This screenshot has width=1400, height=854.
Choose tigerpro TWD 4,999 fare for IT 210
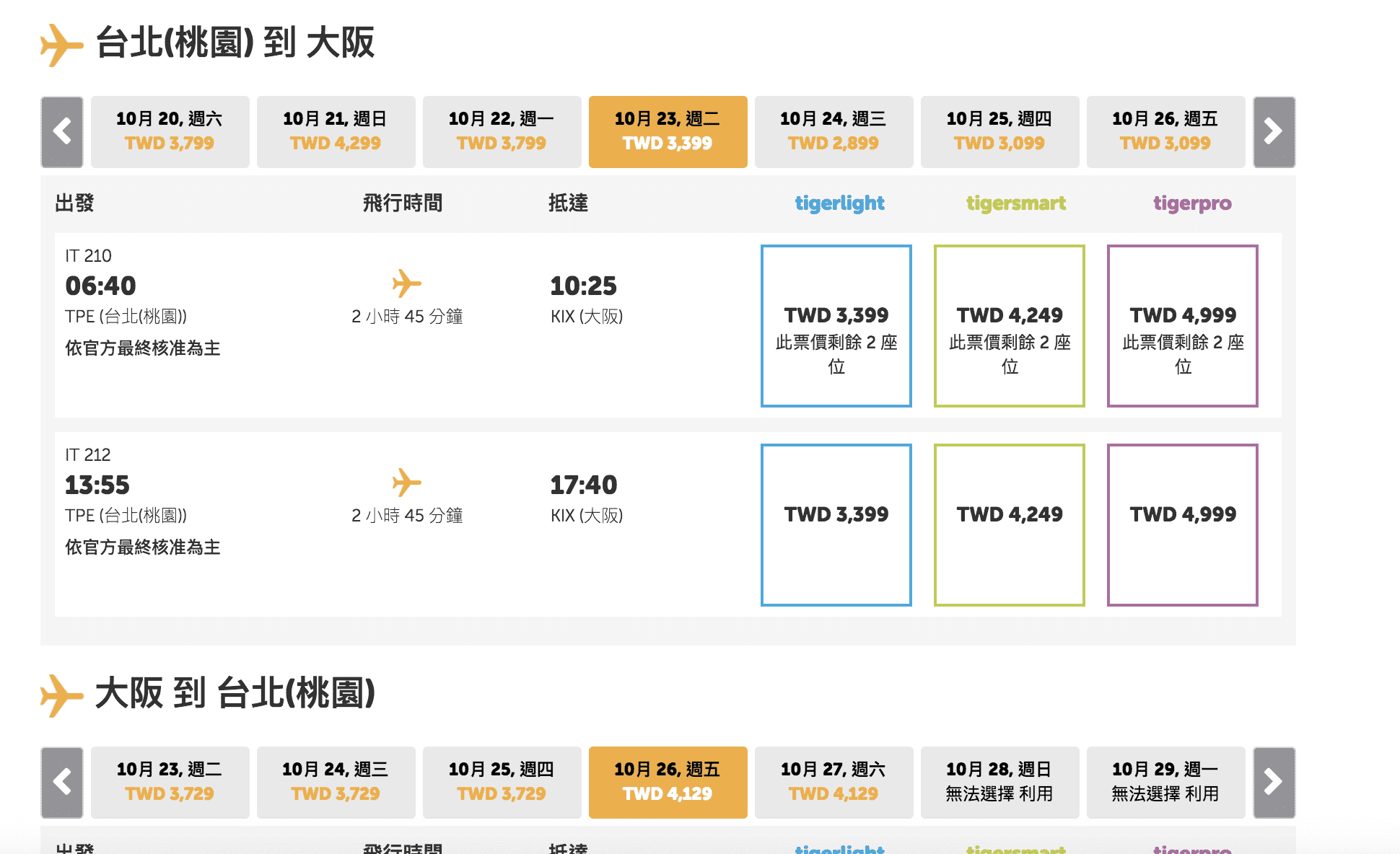click(1183, 326)
